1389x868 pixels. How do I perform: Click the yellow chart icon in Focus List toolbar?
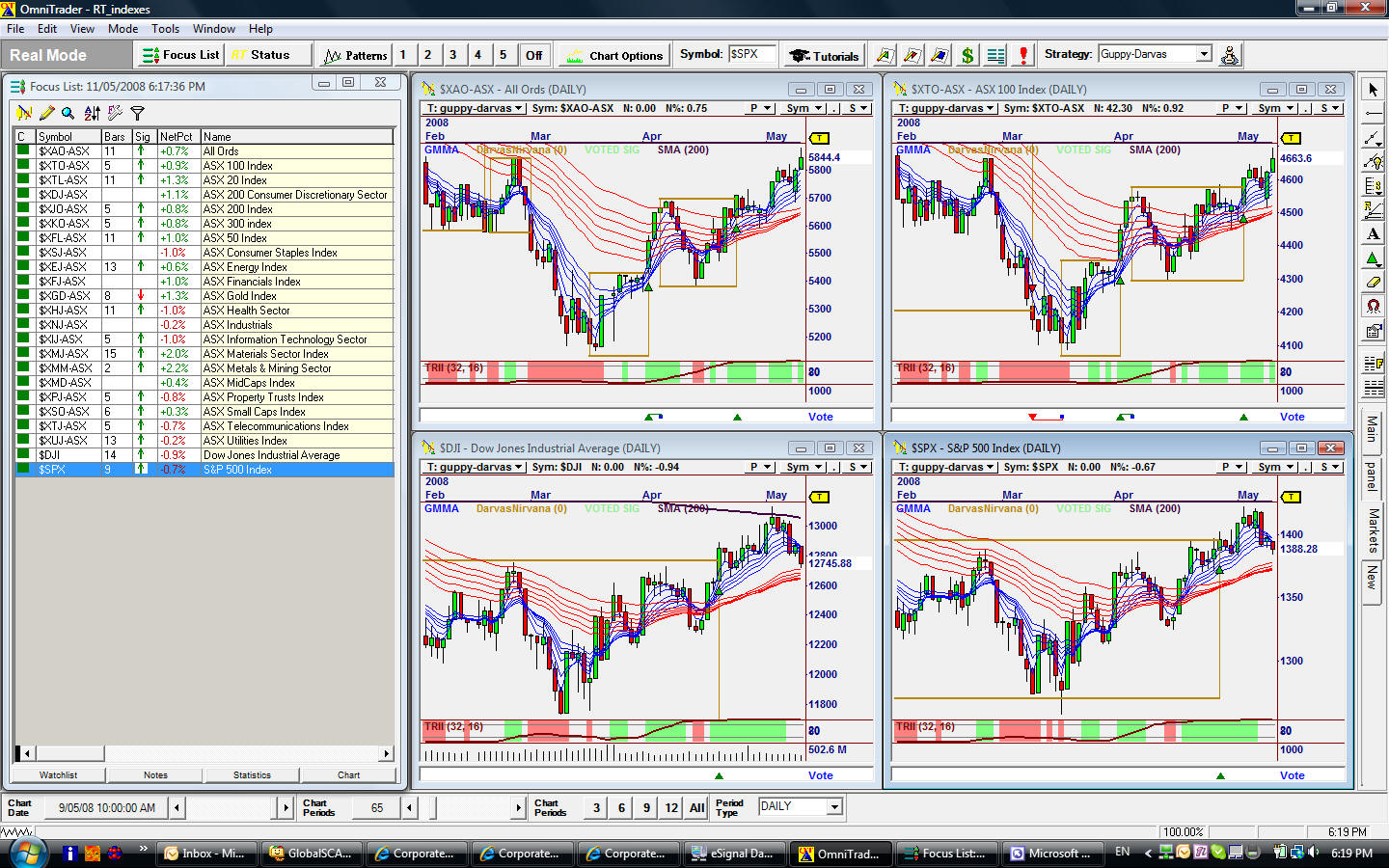24,113
